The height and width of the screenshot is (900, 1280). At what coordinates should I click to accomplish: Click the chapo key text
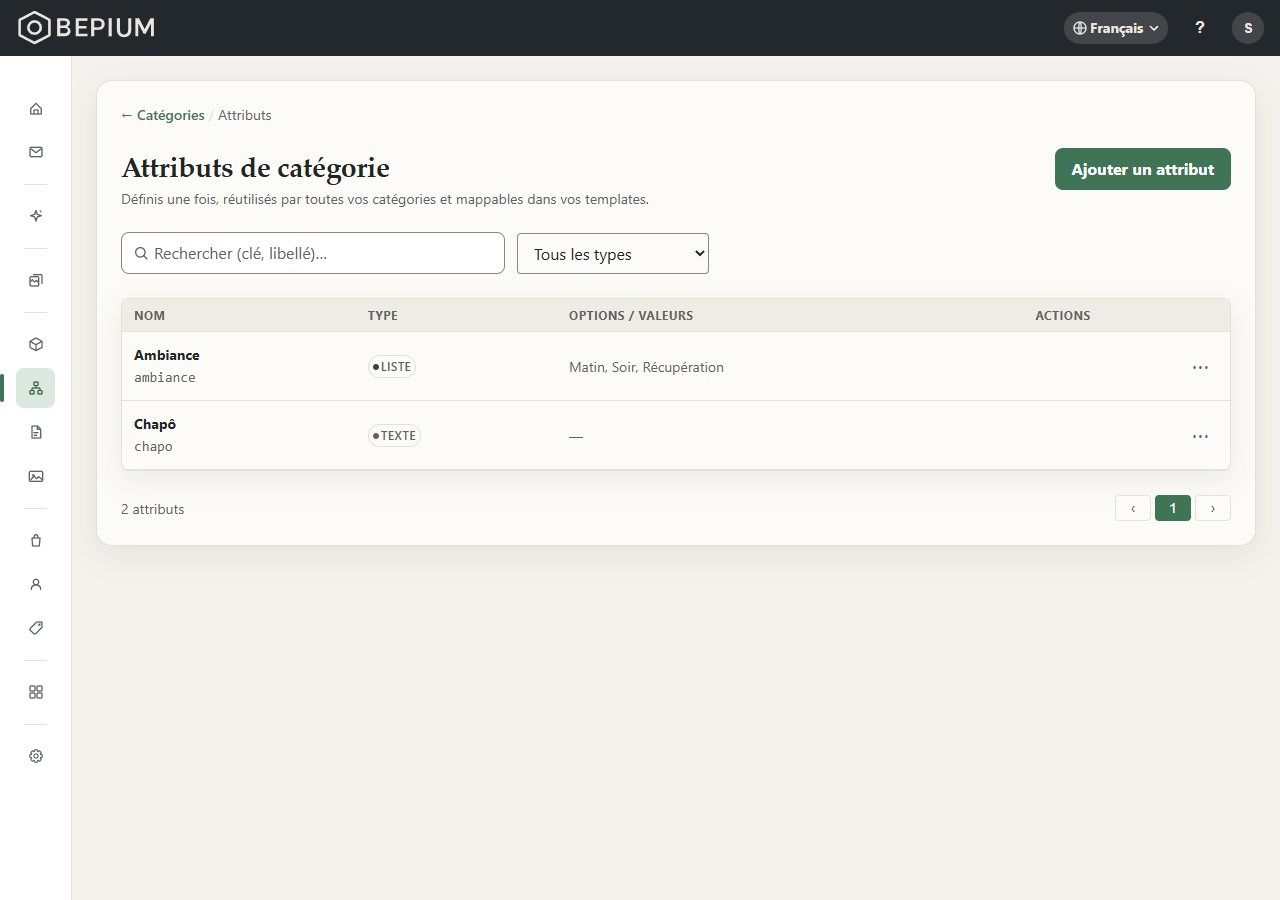click(x=153, y=447)
